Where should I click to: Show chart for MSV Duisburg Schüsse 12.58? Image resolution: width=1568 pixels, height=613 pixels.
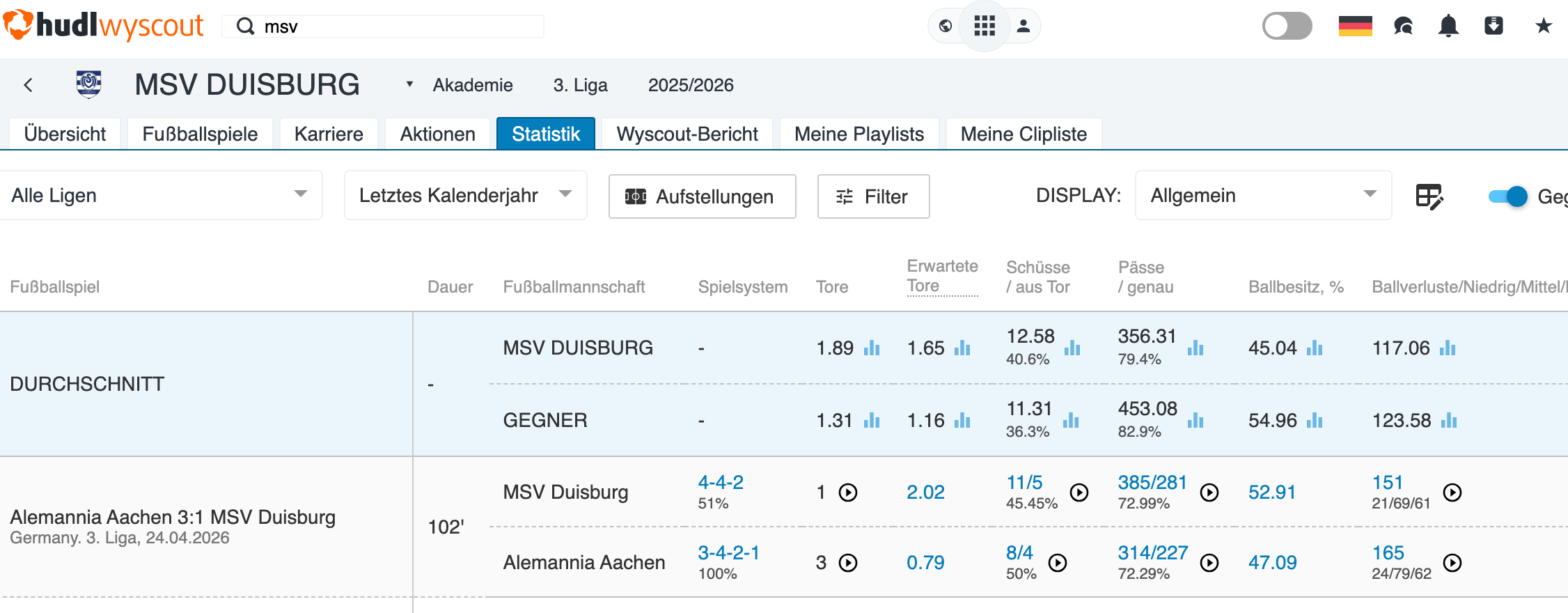tap(1072, 348)
